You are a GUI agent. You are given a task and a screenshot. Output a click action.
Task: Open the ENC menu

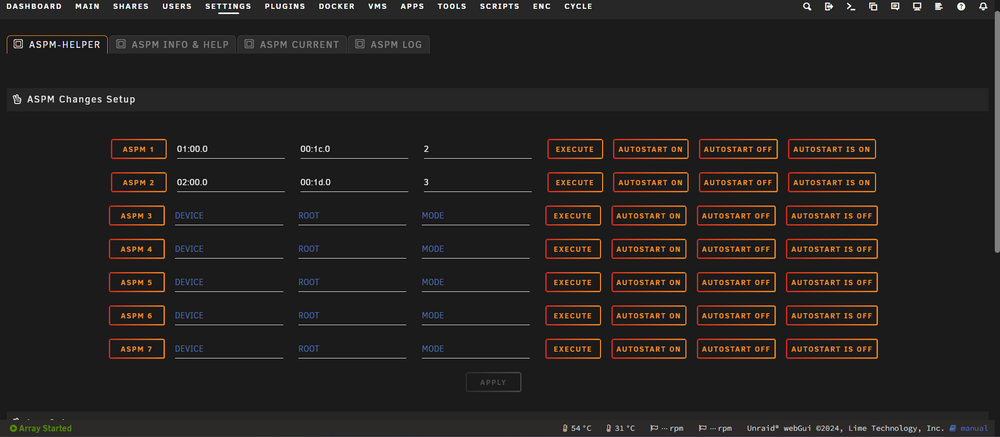click(541, 6)
